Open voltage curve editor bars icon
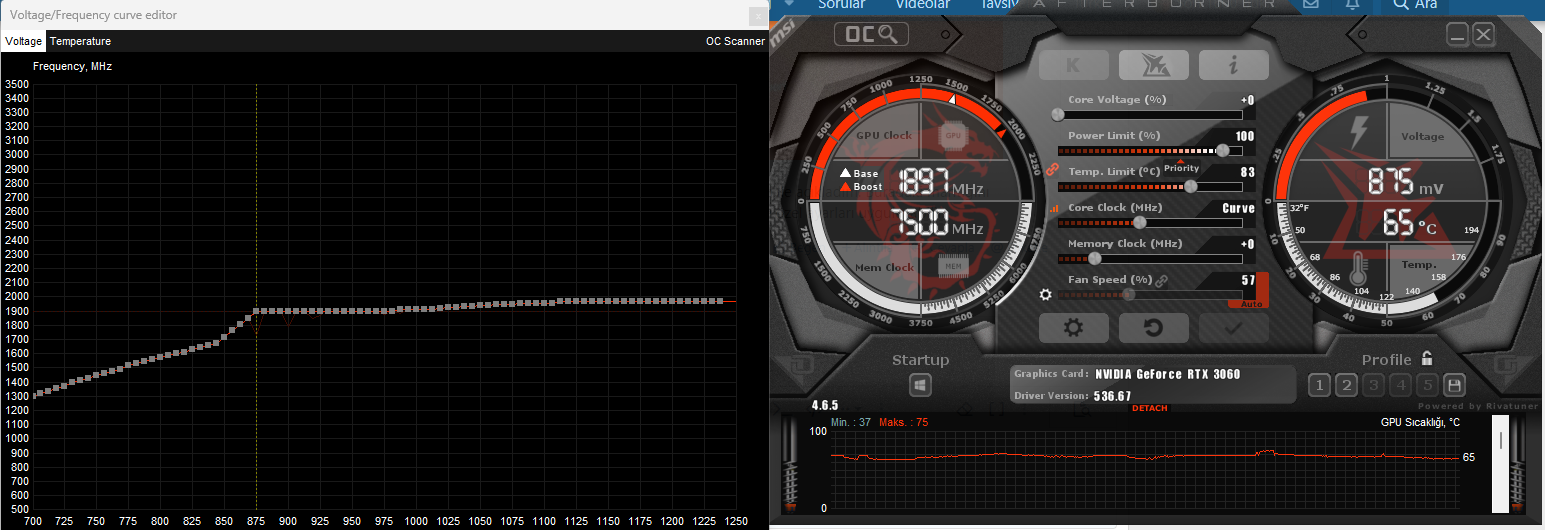The image size is (1545, 530). point(1053,208)
